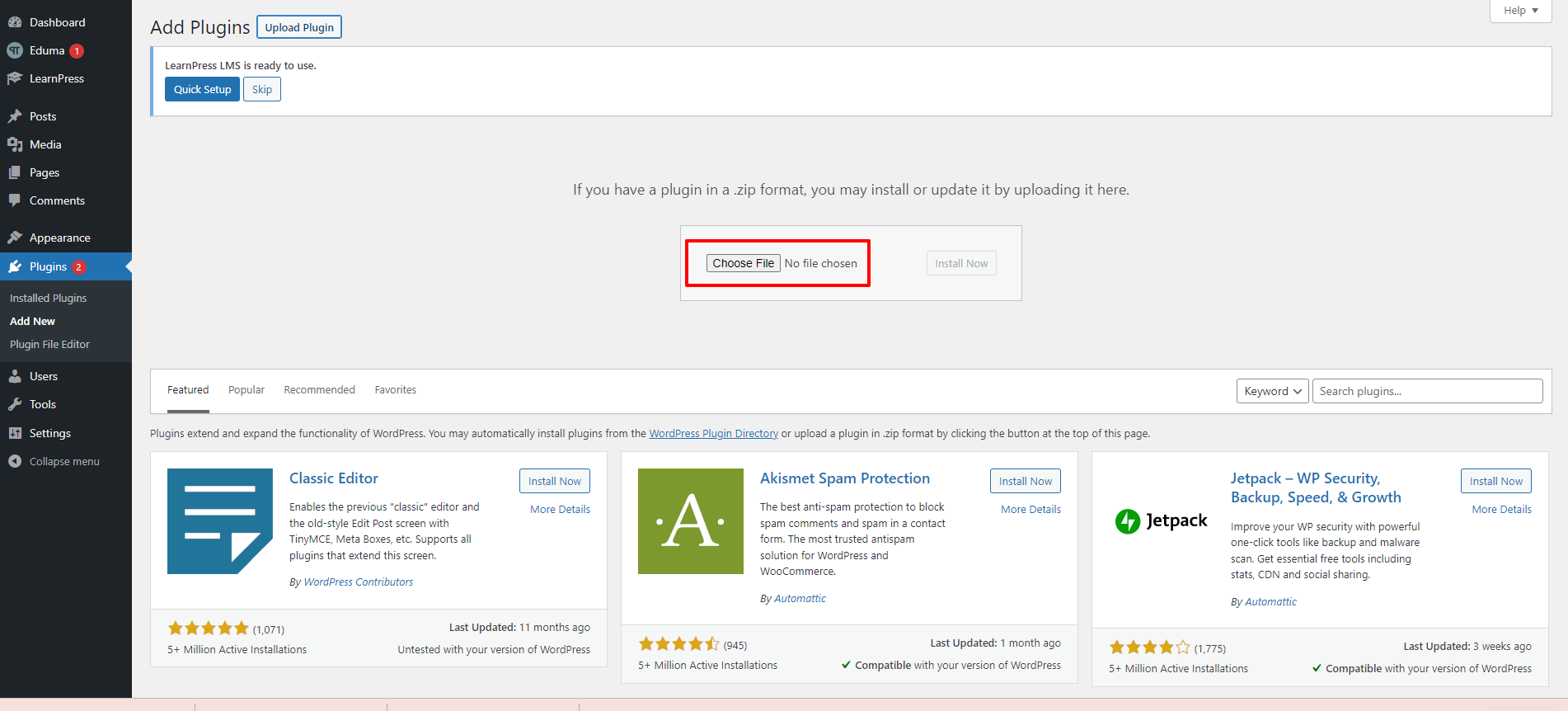Open the WordPress Plugin Directory link

pos(714,433)
